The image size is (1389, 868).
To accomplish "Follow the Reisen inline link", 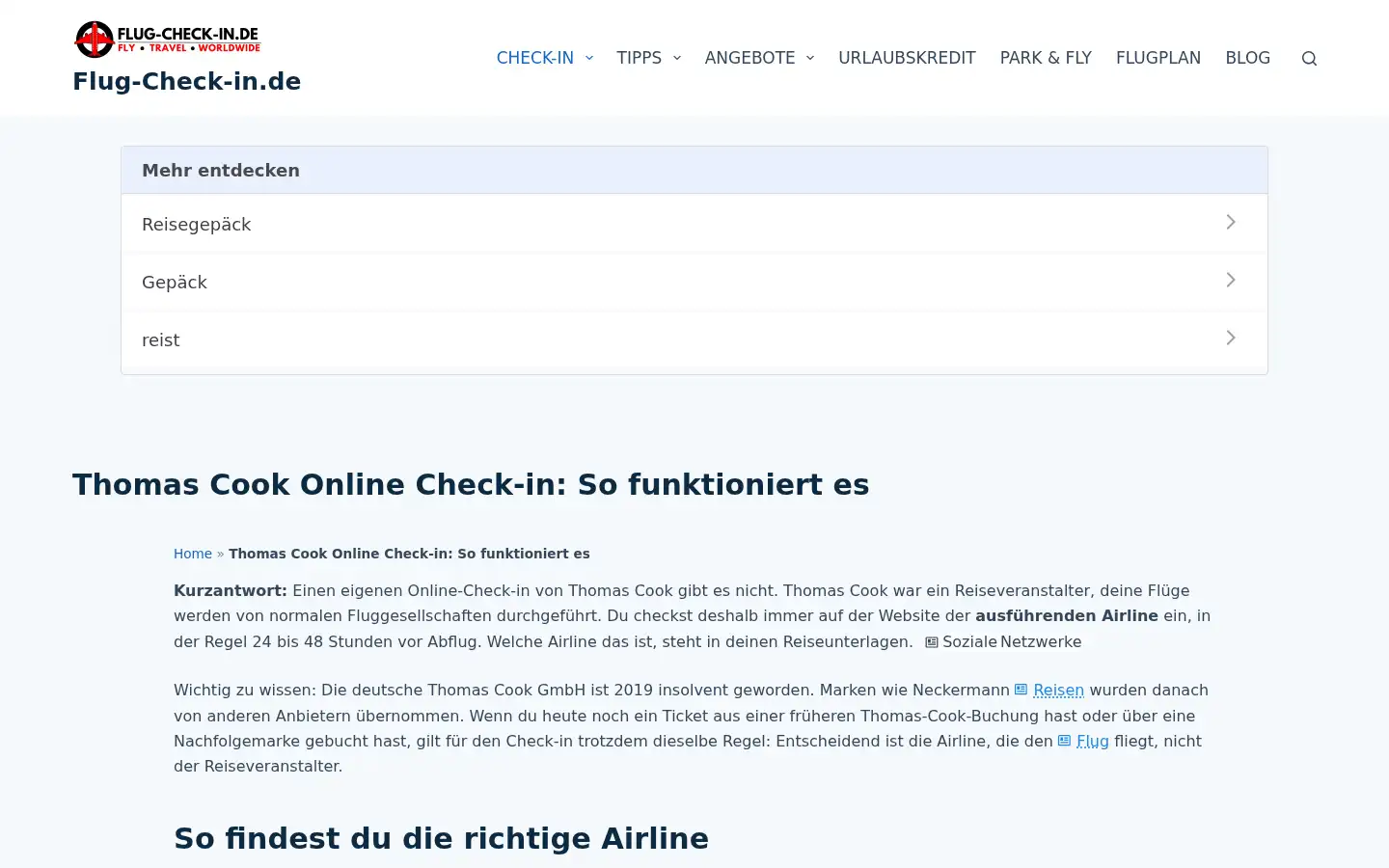I will [1058, 691].
